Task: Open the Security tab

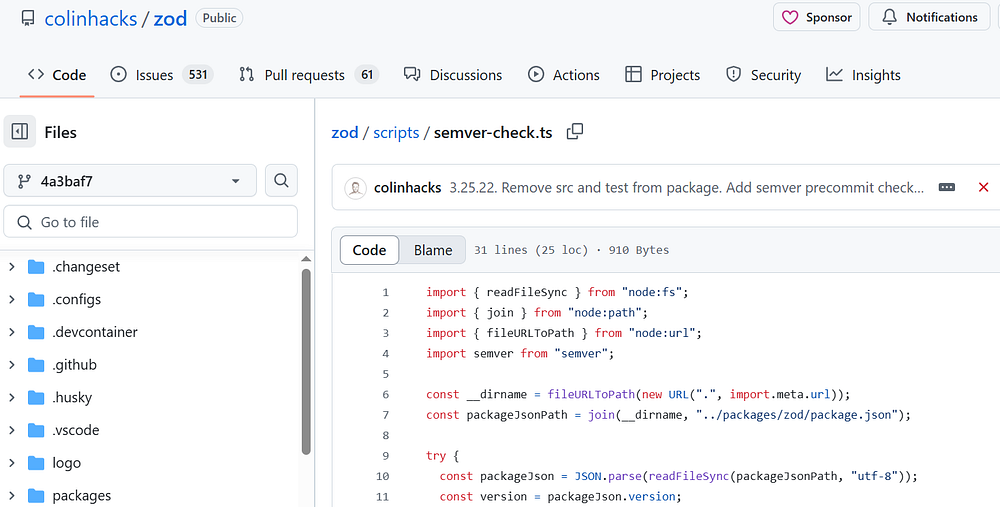Action: point(763,75)
